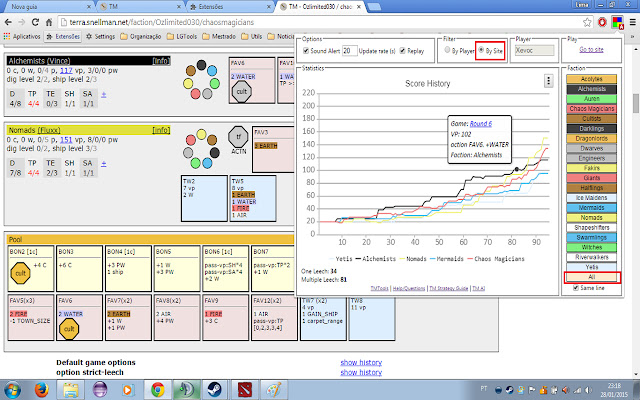Image resolution: width=640 pixels, height=400 pixels.
Task: Open the chart options three-dot menu
Action: (x=548, y=81)
